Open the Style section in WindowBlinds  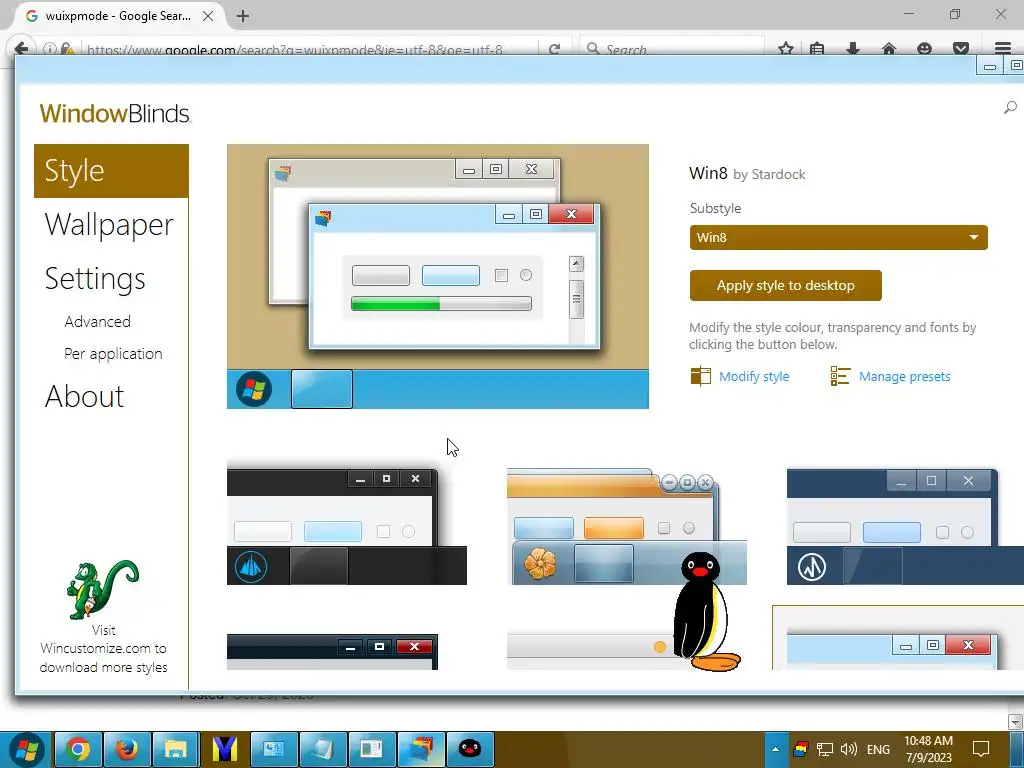tap(111, 171)
